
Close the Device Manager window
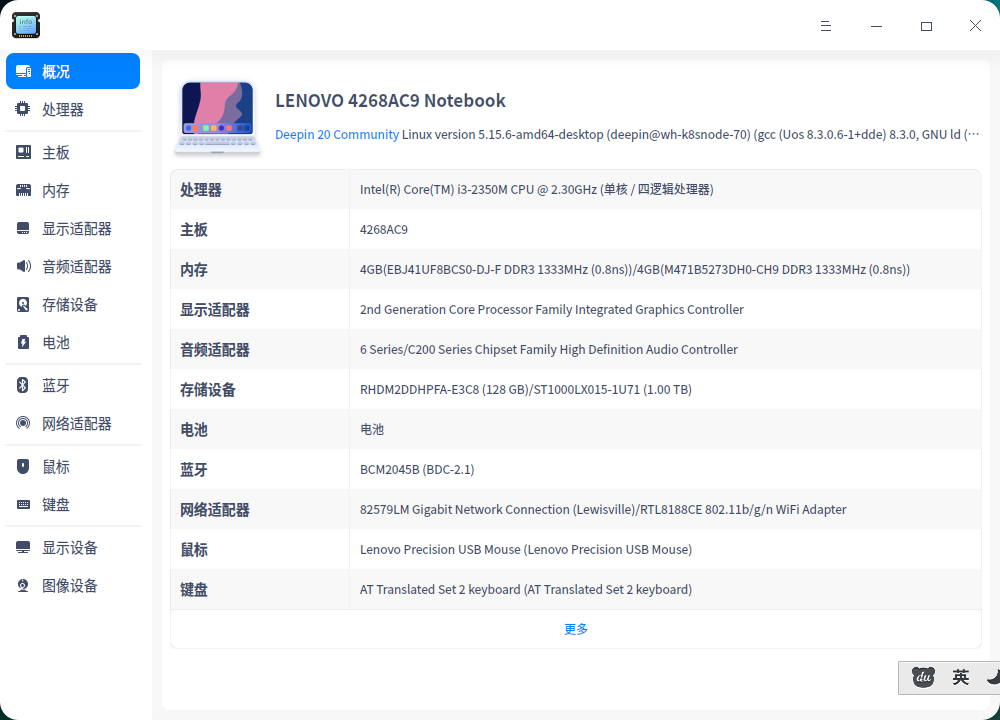(975, 26)
